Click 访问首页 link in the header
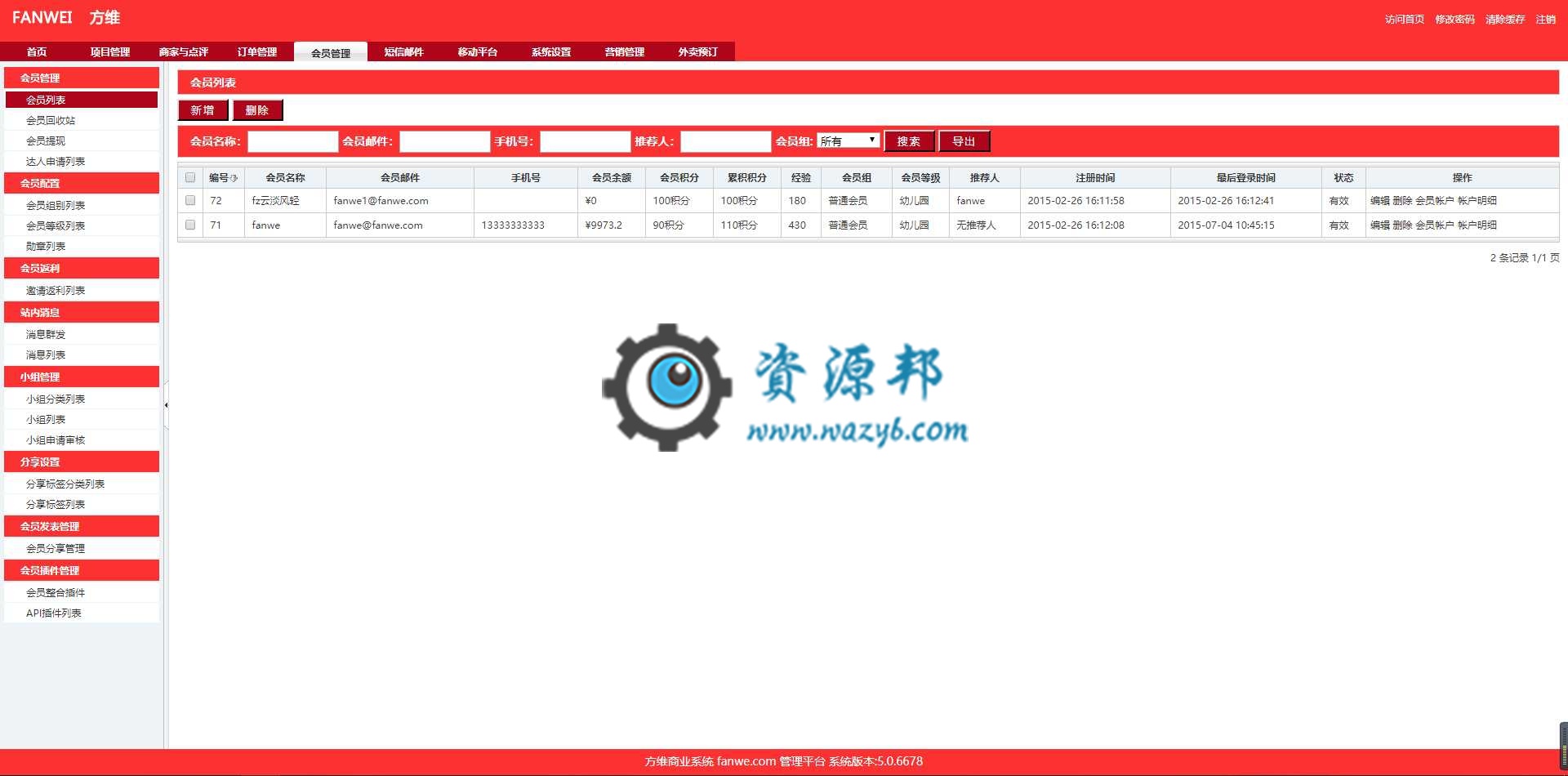This screenshot has height=776, width=1568. tap(1405, 19)
